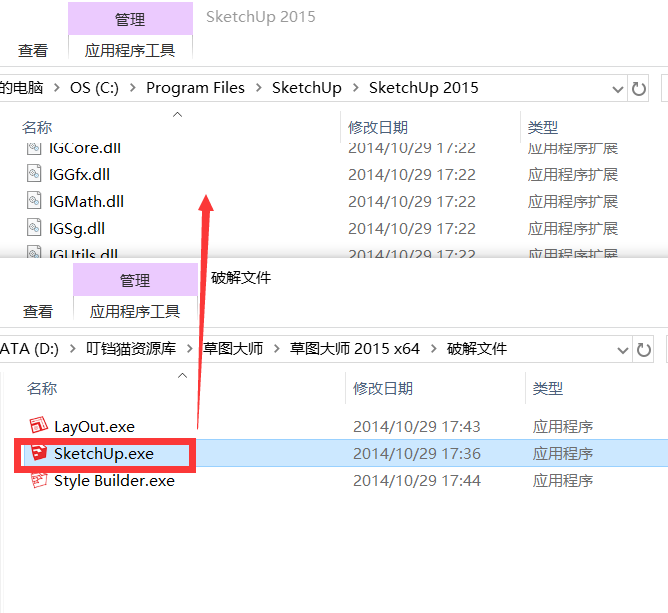Open address history dropdown in SketchUp 2015 window
This screenshot has width=668, height=613.
click(617, 89)
